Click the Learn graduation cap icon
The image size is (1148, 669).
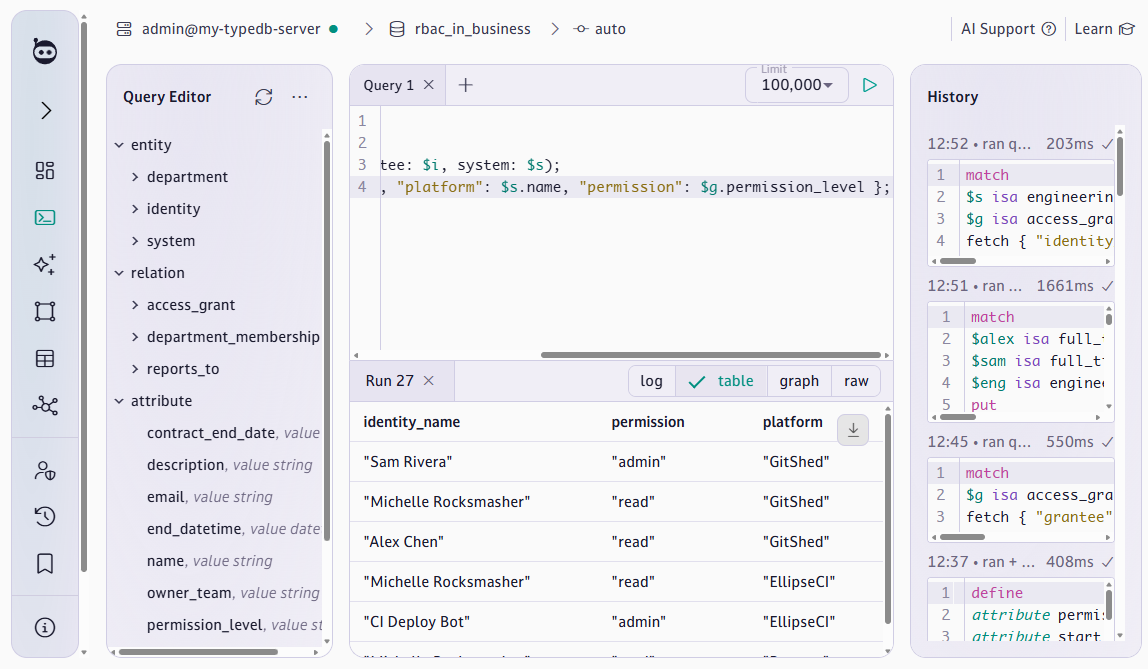coord(1126,29)
